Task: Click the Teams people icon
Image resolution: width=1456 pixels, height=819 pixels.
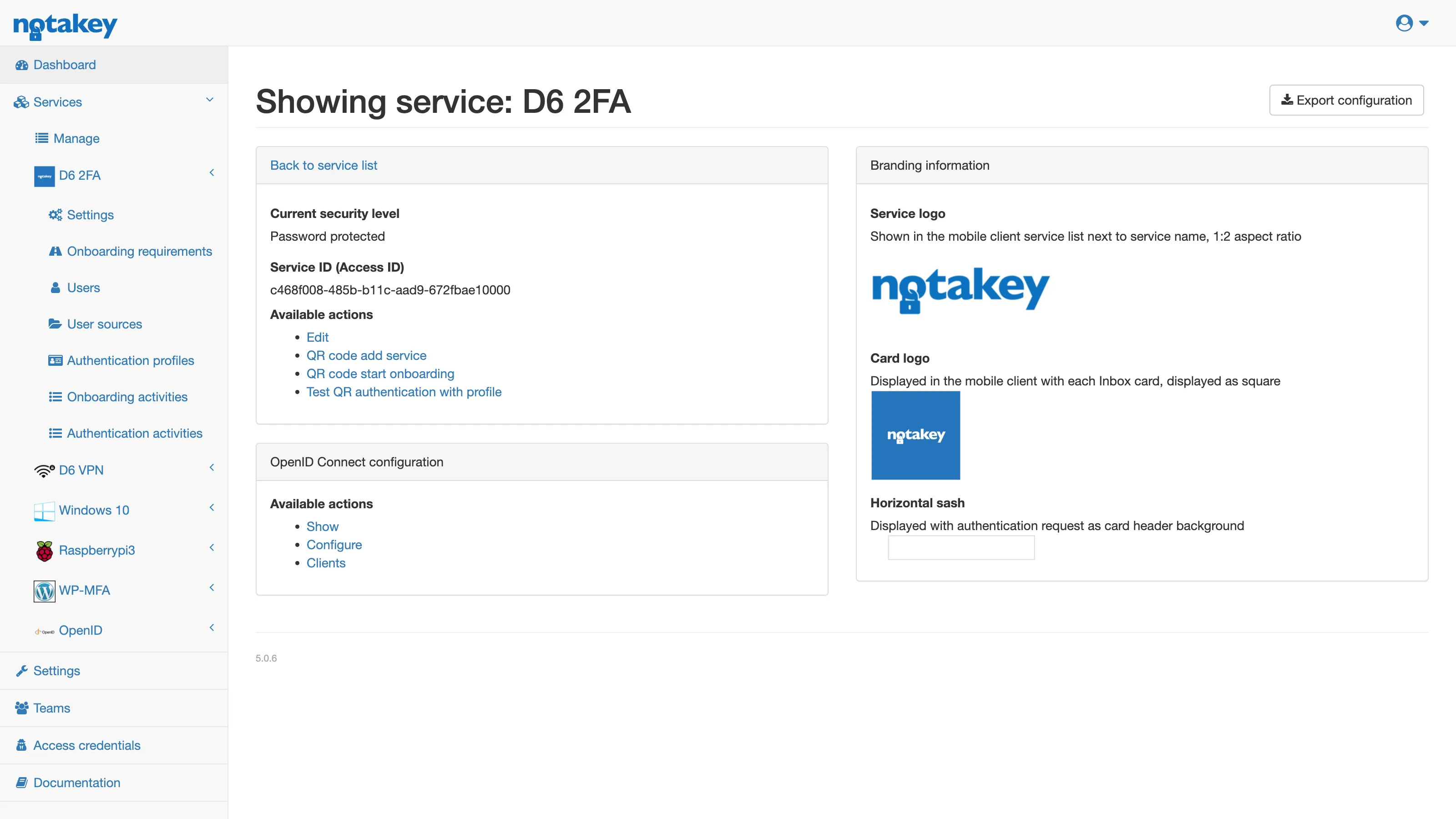Action: 21,708
